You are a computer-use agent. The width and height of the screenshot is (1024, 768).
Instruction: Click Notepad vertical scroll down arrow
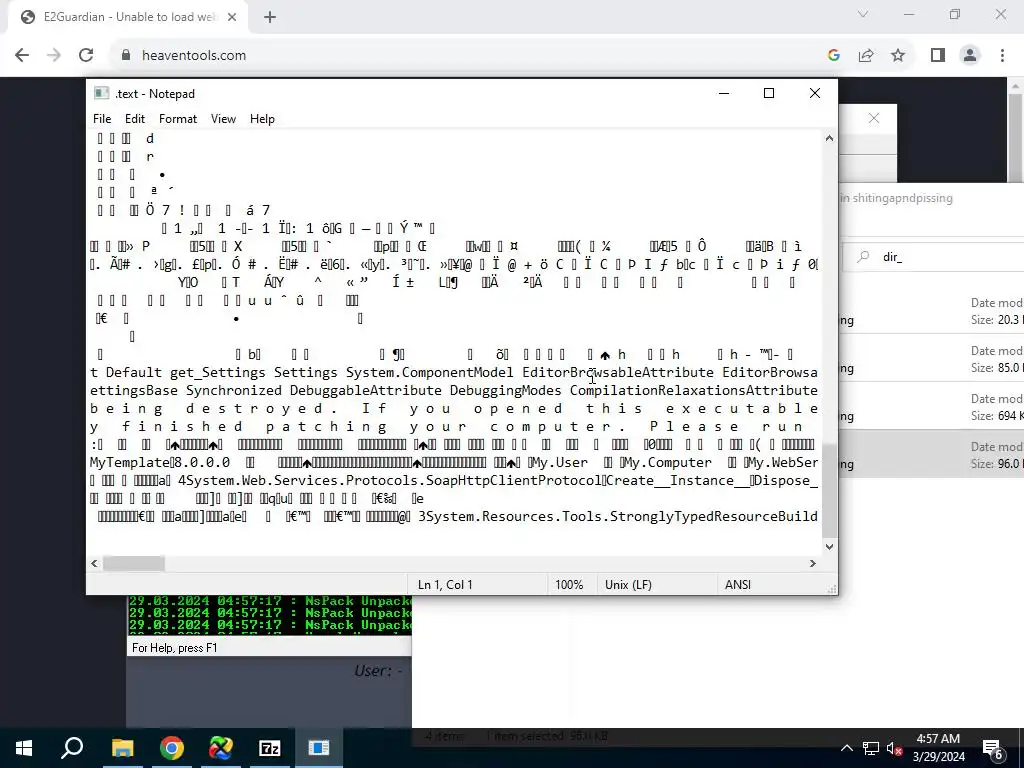click(x=829, y=547)
